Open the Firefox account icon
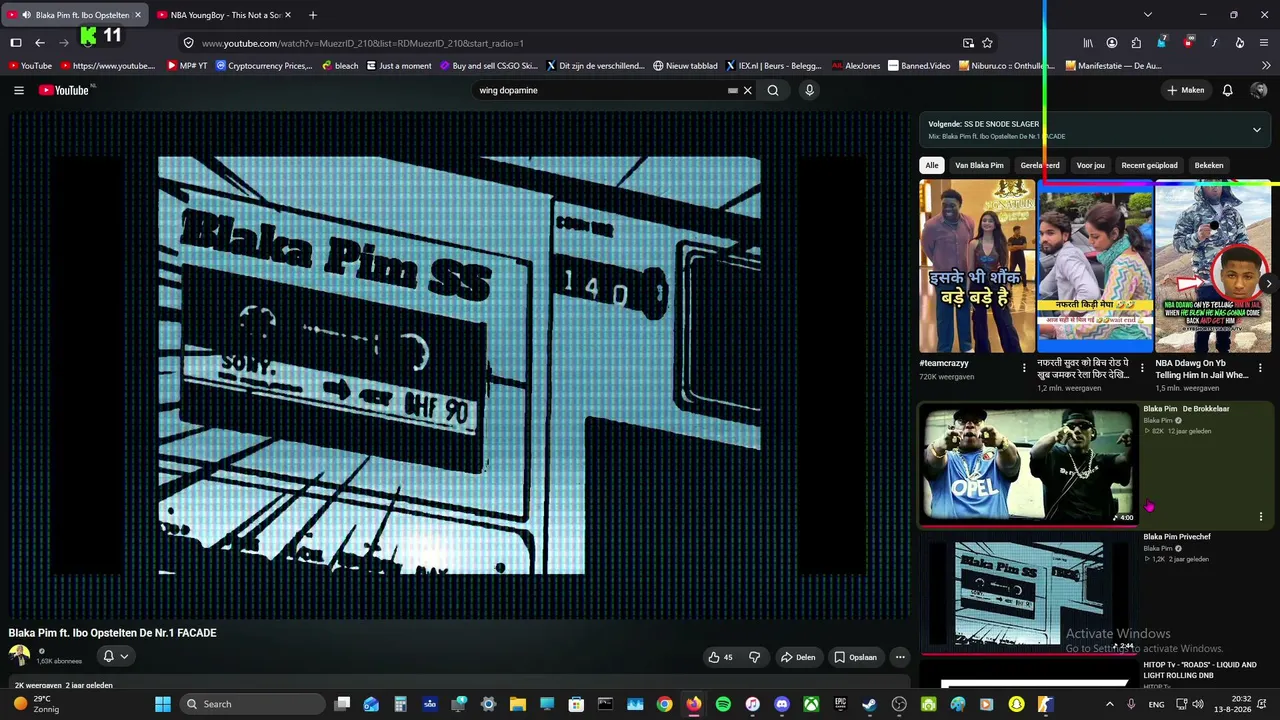This screenshot has width=1280, height=720. point(1112,43)
